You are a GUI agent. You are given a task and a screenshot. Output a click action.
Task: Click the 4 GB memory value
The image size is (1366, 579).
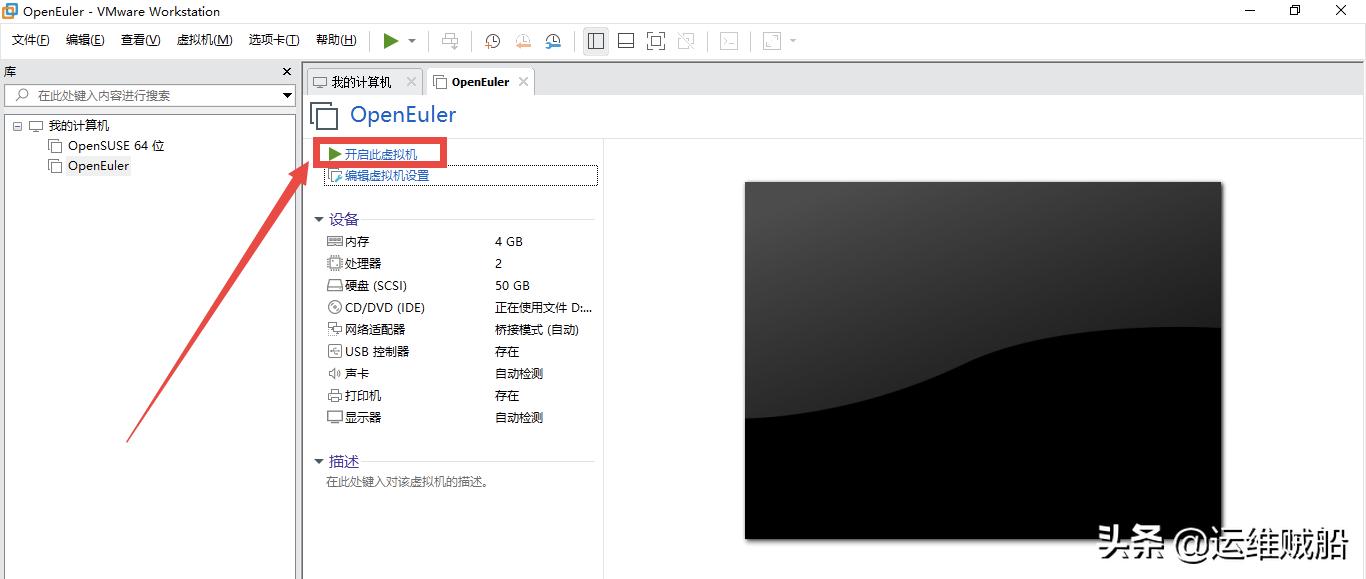pos(509,242)
